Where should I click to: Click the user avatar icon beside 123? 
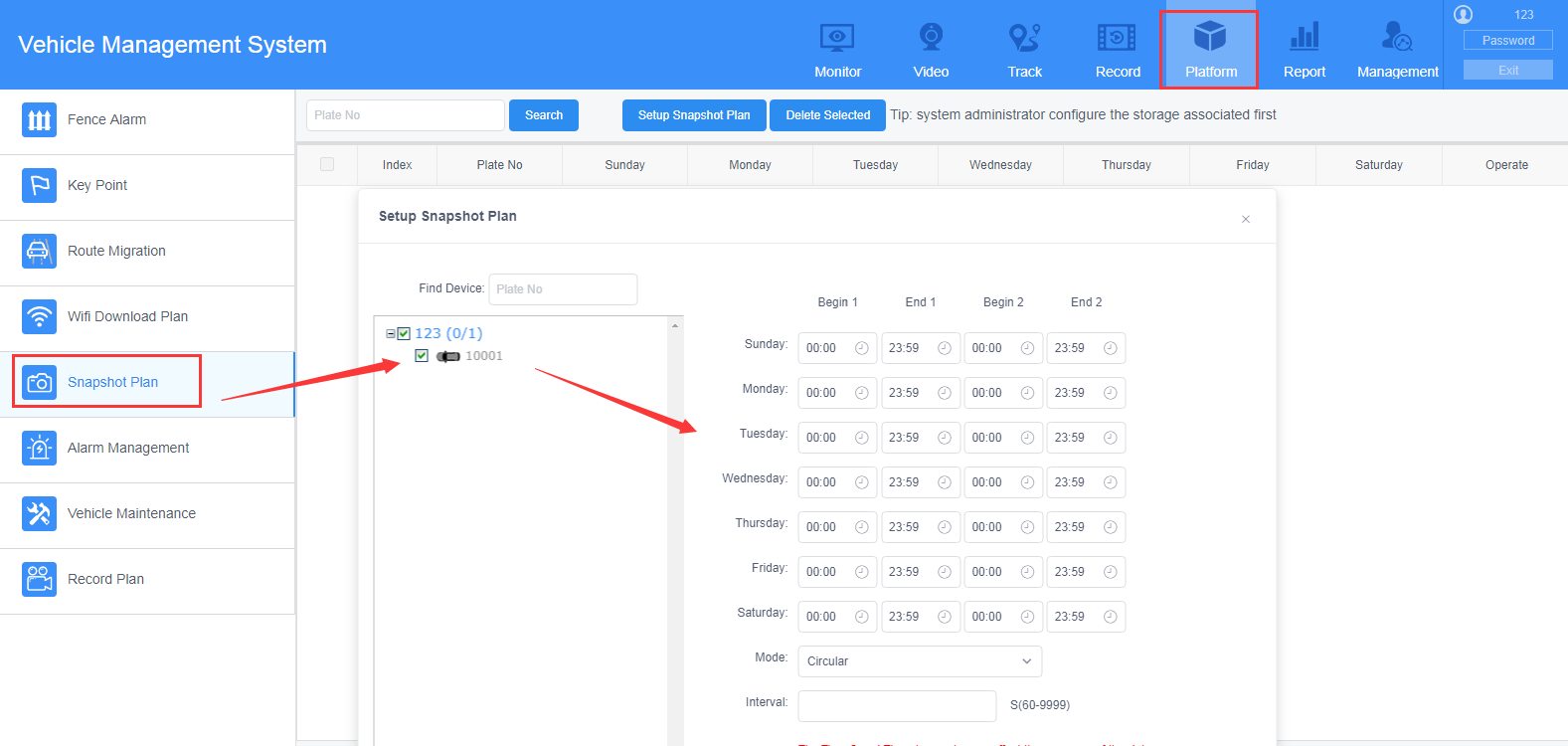tap(1463, 14)
